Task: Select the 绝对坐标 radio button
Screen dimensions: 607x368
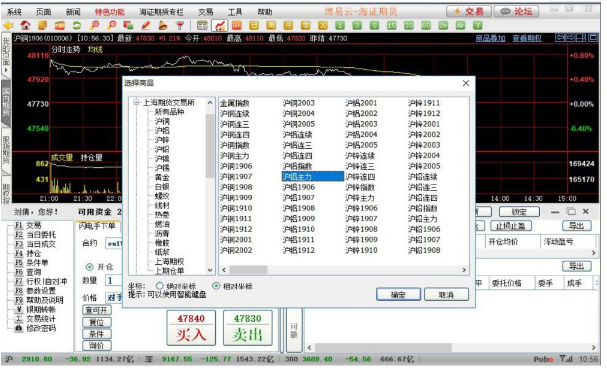Action: (x=159, y=286)
